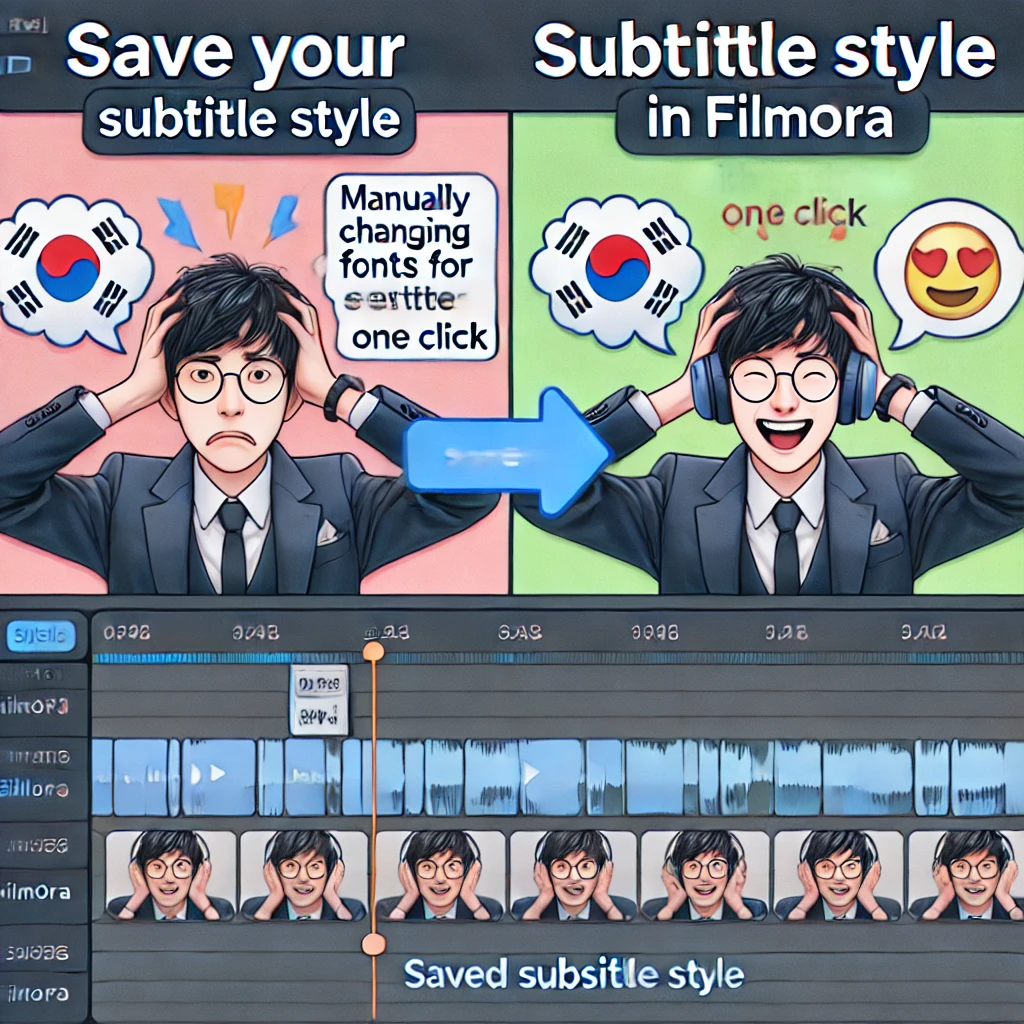The image size is (1024, 1024).
Task: Select the orange playhead handle on the timeline ruler
Action: [x=373, y=652]
